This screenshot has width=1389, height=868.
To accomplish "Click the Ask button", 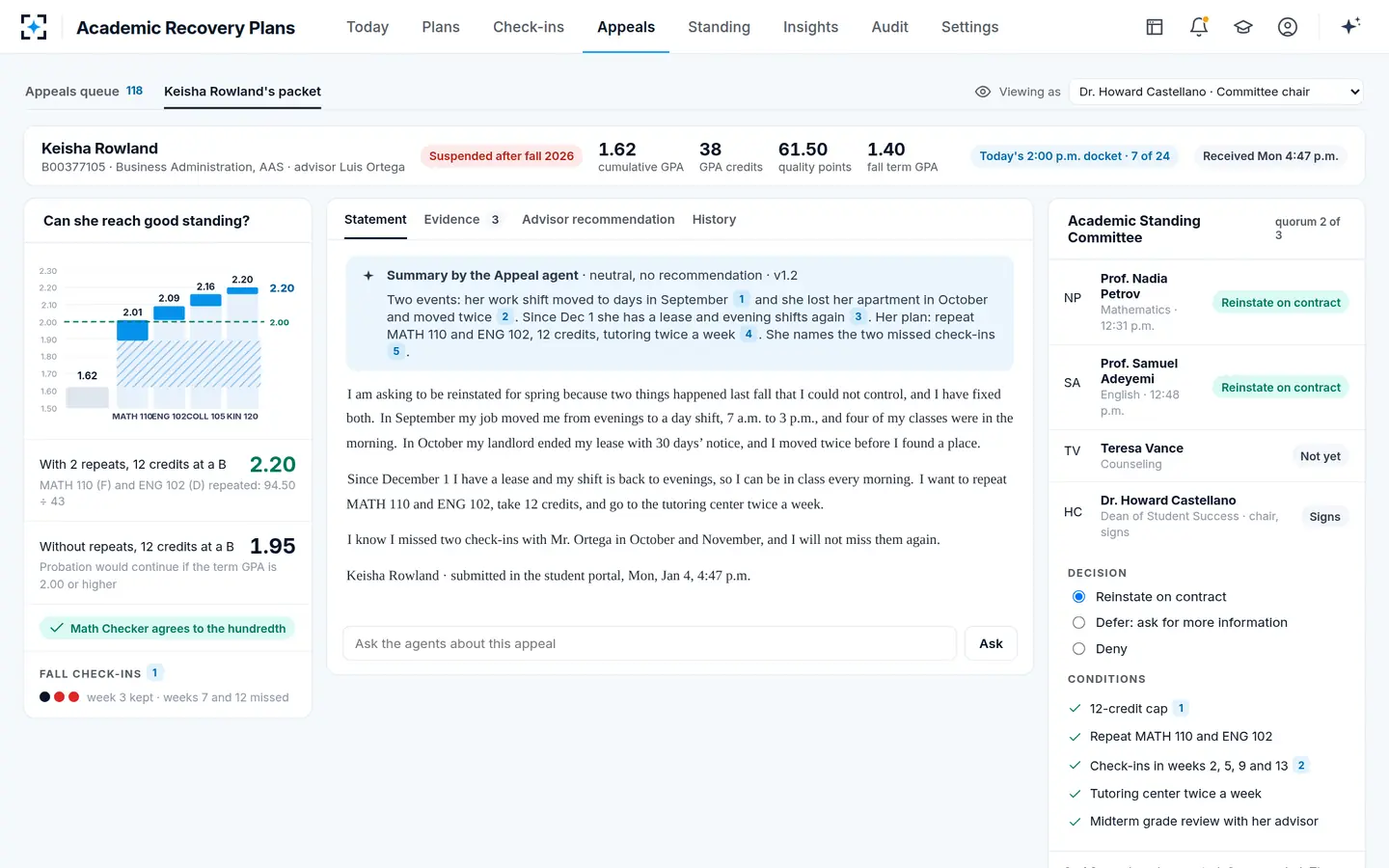I will point(991,643).
